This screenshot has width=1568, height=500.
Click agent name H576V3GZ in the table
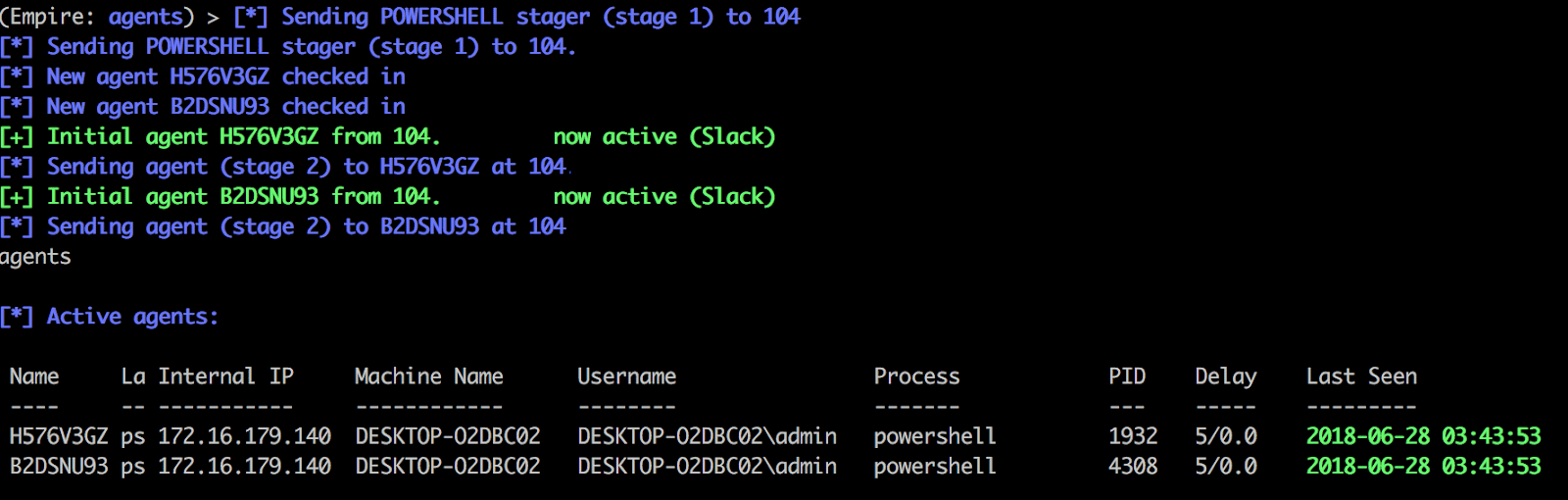pos(59,436)
